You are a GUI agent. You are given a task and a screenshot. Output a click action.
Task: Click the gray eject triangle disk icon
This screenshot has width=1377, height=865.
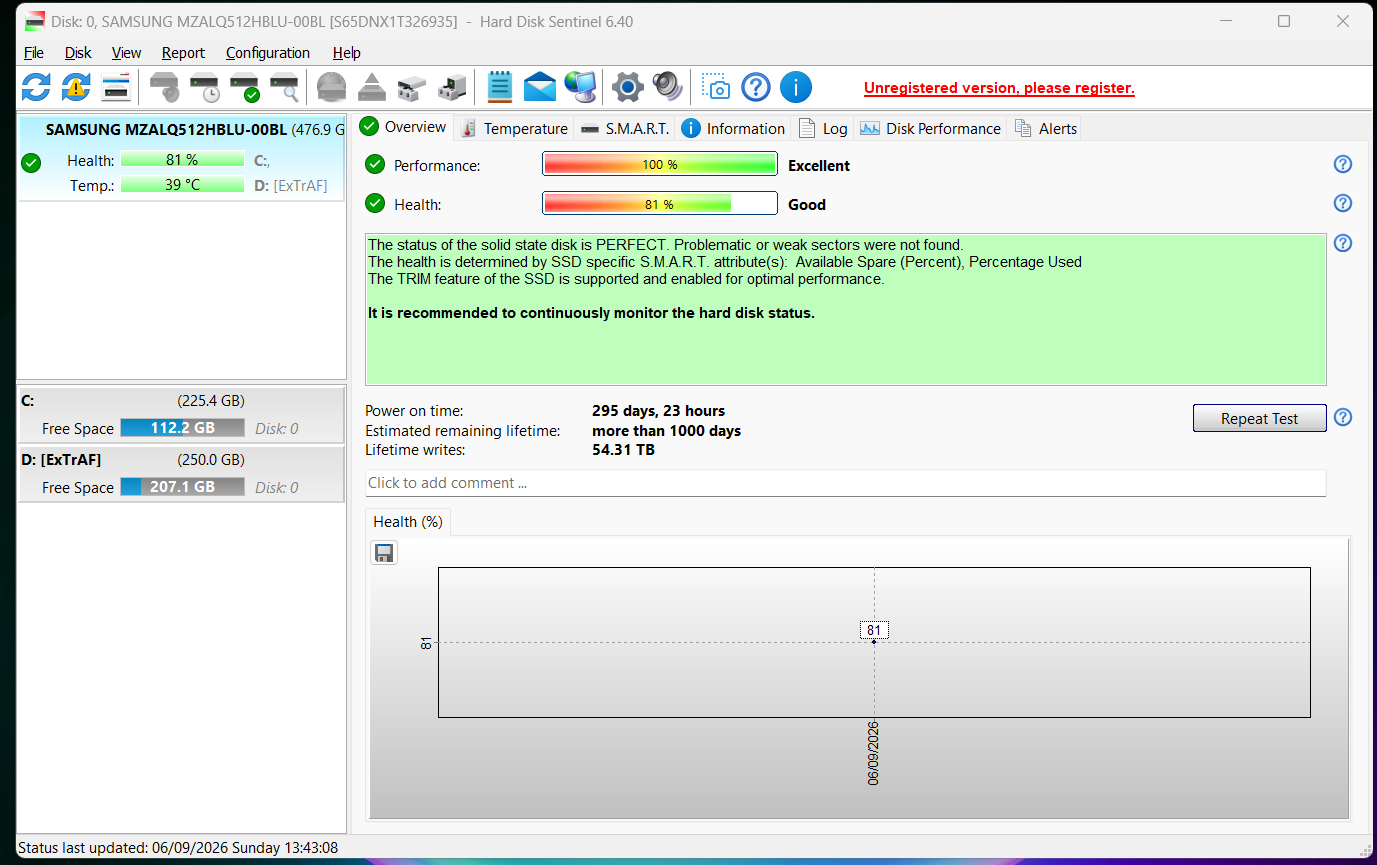click(371, 88)
